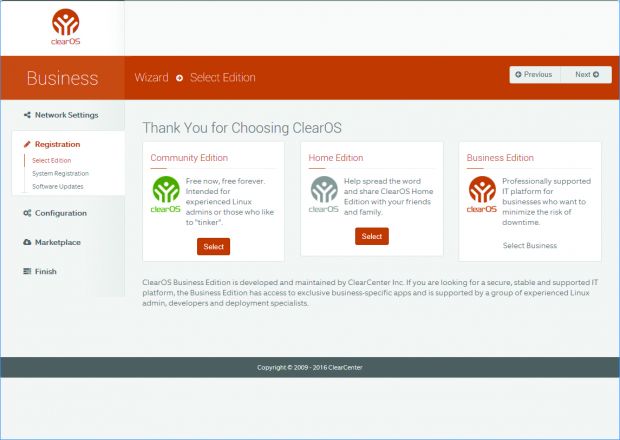Image resolution: width=620 pixels, height=440 pixels.
Task: Expand the Configuration sidebar section
Action: click(x=60, y=213)
